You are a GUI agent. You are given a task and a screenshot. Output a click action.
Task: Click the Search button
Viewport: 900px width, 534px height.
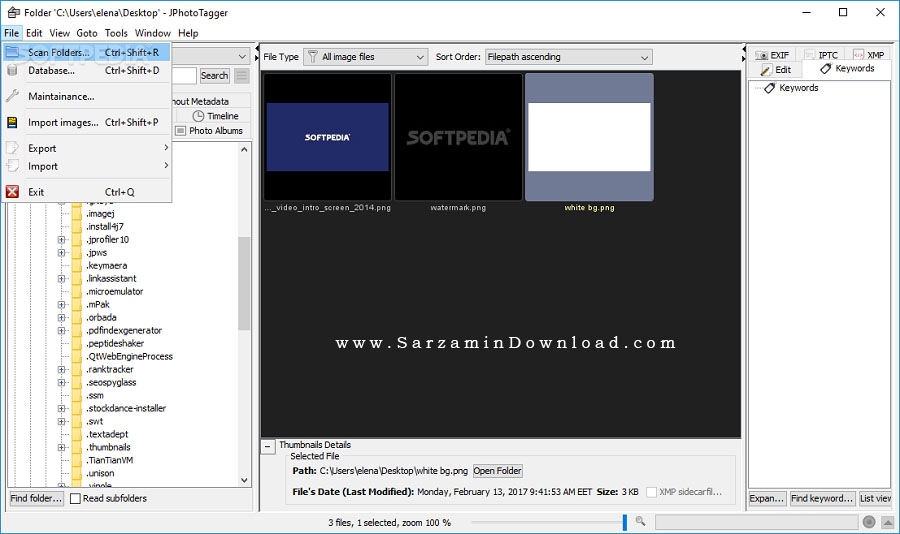[x=215, y=76]
